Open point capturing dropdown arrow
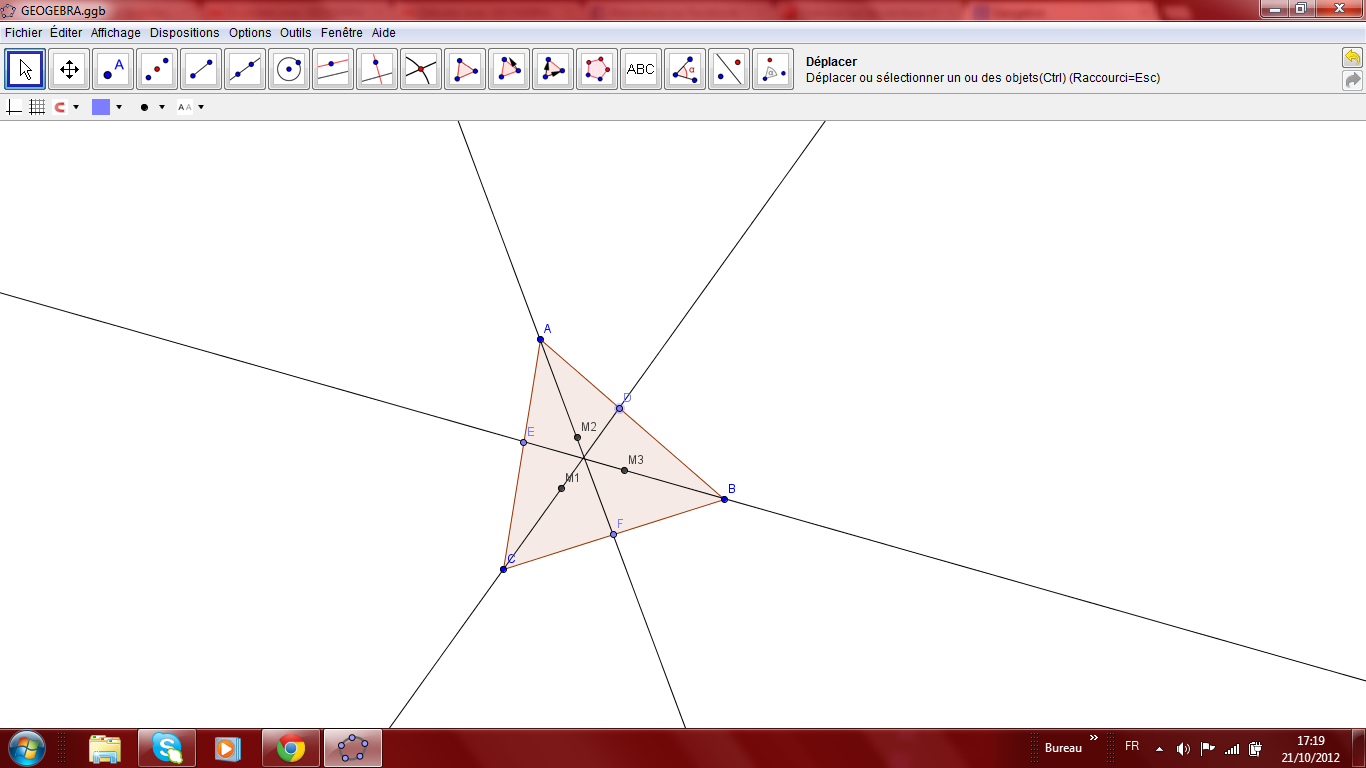The width and height of the screenshot is (1366, 768). (76, 107)
